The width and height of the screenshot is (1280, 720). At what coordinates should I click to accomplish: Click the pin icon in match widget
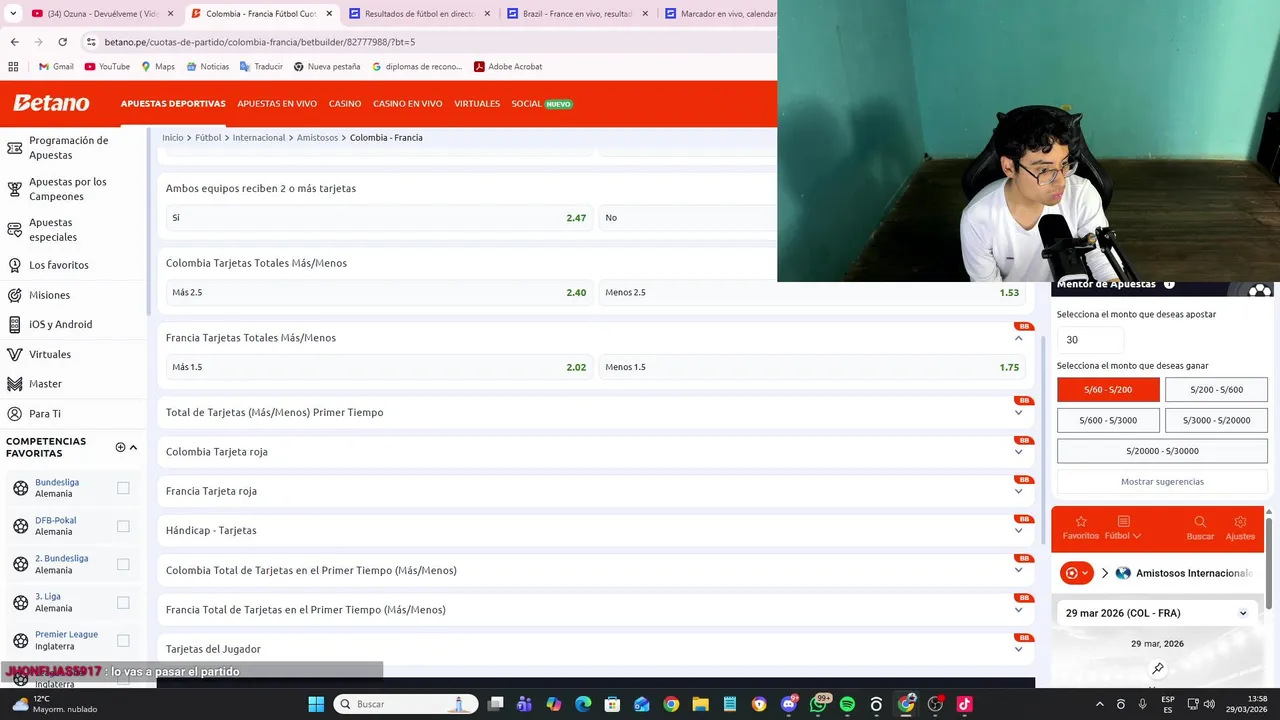1157,668
